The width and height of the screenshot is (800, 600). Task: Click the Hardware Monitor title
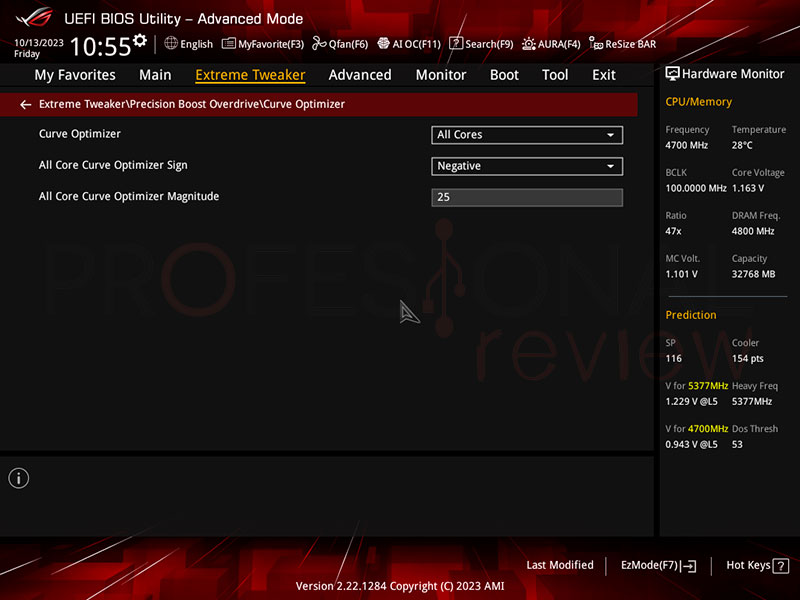click(733, 74)
